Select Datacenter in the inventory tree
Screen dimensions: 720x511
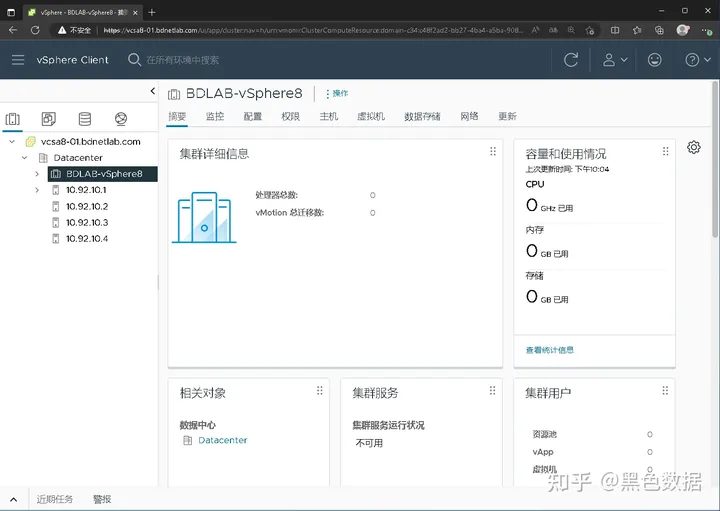pos(78,157)
